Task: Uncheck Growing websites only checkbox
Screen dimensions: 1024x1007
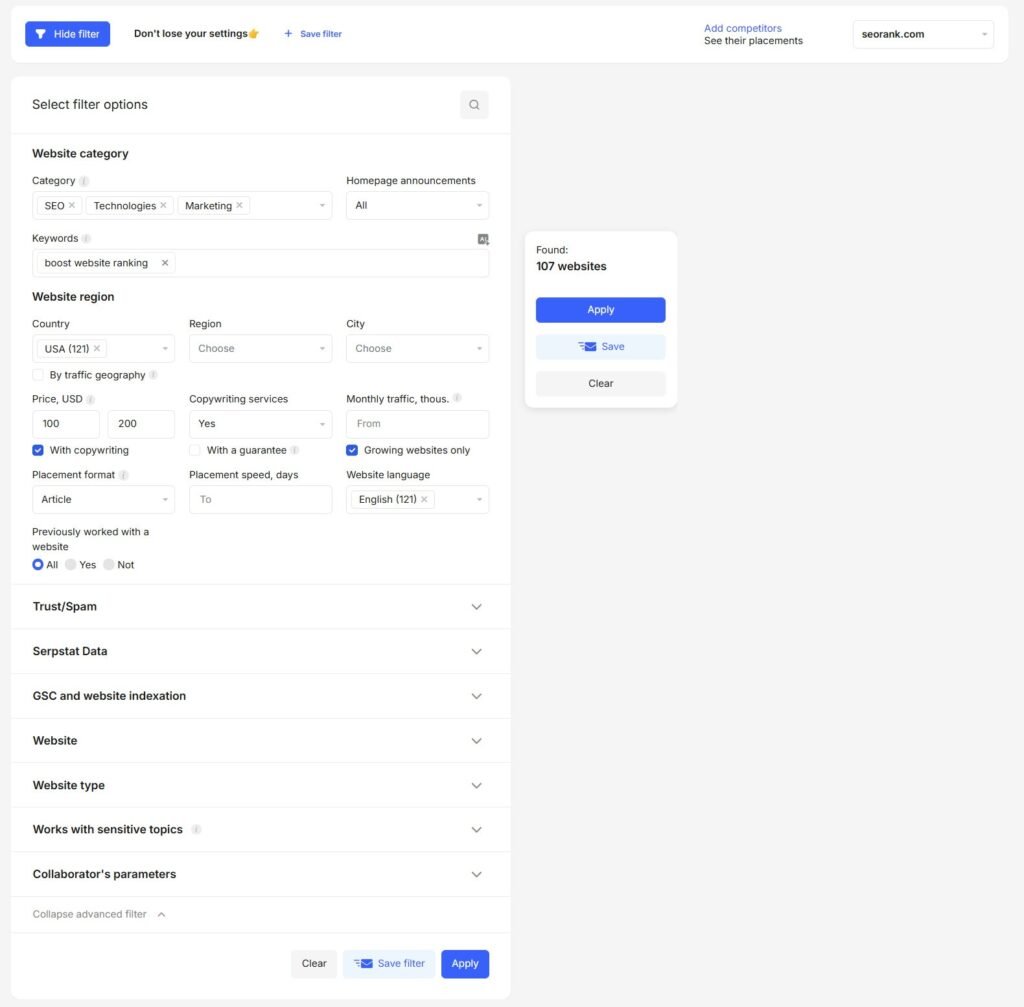Action: pyautogui.click(x=352, y=450)
